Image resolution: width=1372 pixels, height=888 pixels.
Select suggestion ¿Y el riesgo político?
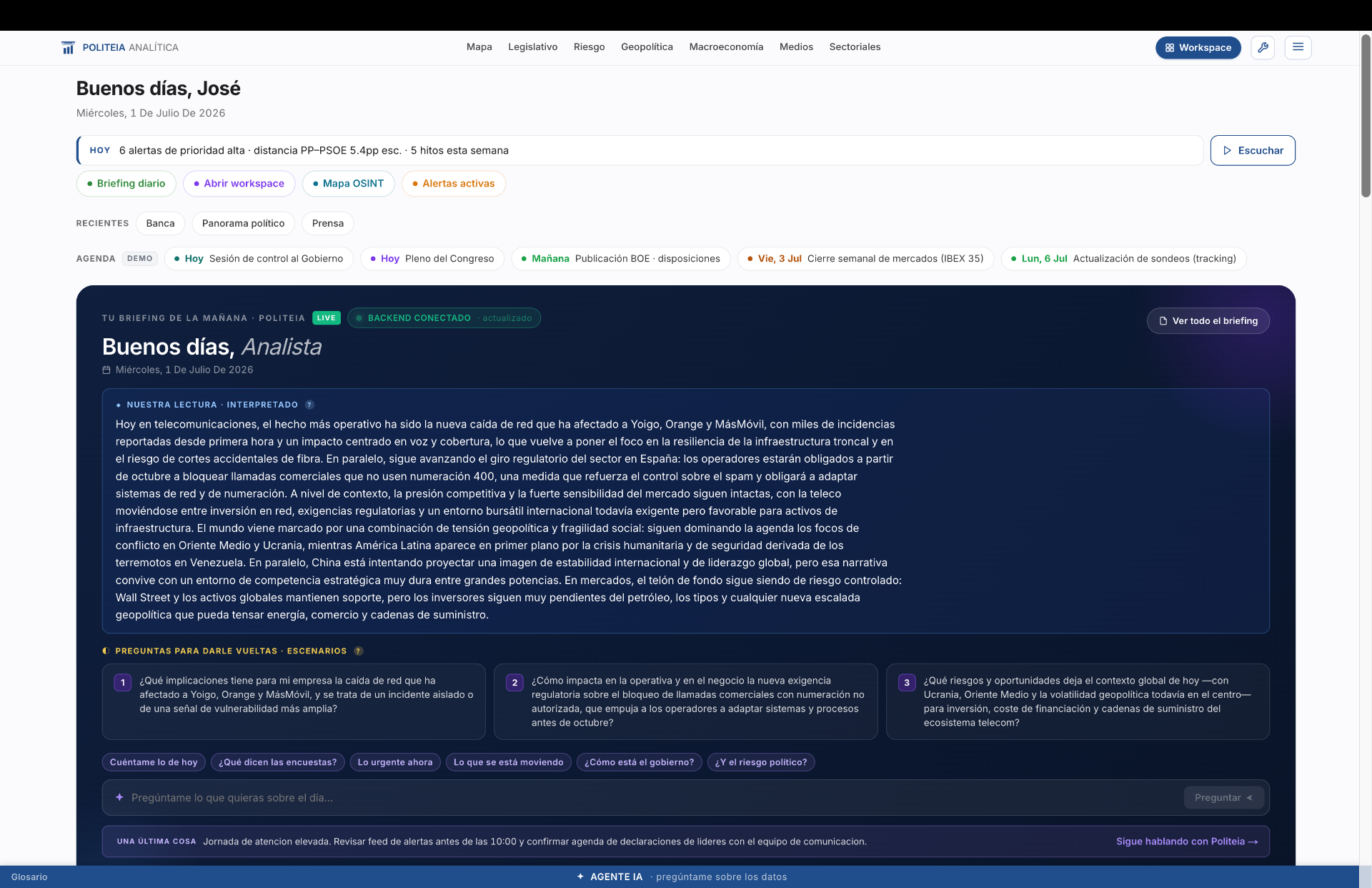761,762
